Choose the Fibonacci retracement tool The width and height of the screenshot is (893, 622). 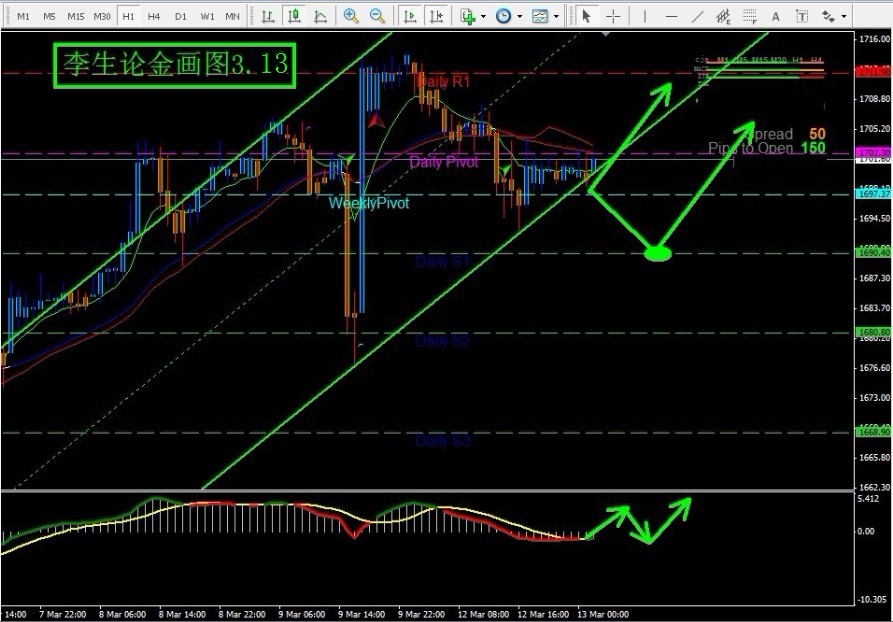pyautogui.click(x=749, y=16)
